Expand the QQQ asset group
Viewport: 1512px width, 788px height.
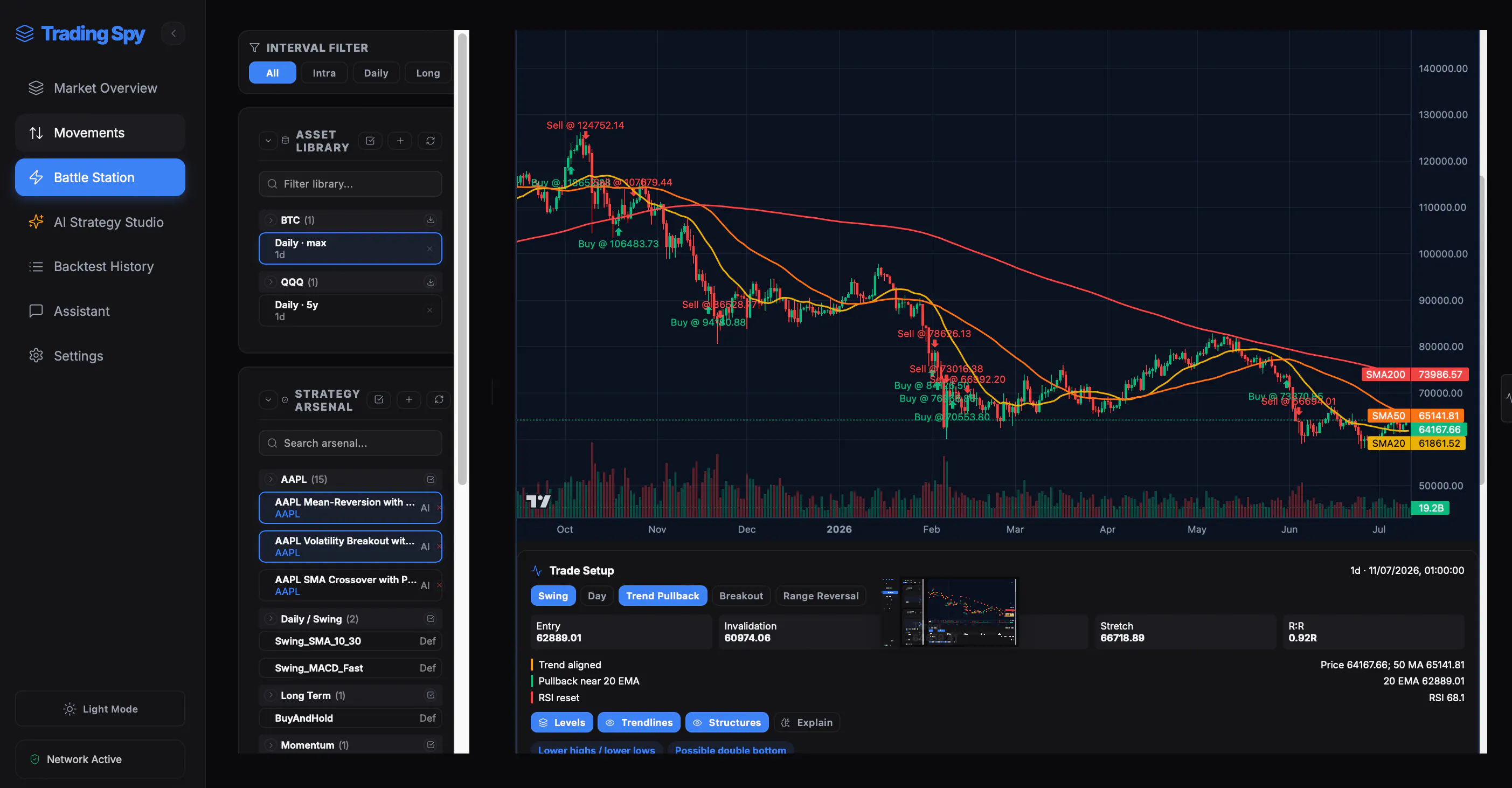271,282
